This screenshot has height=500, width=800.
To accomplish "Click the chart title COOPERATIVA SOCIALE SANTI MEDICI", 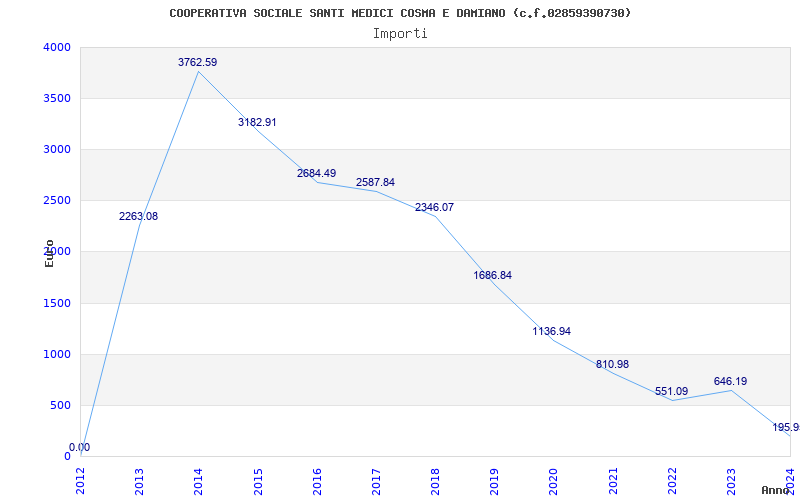I will click(400, 13).
